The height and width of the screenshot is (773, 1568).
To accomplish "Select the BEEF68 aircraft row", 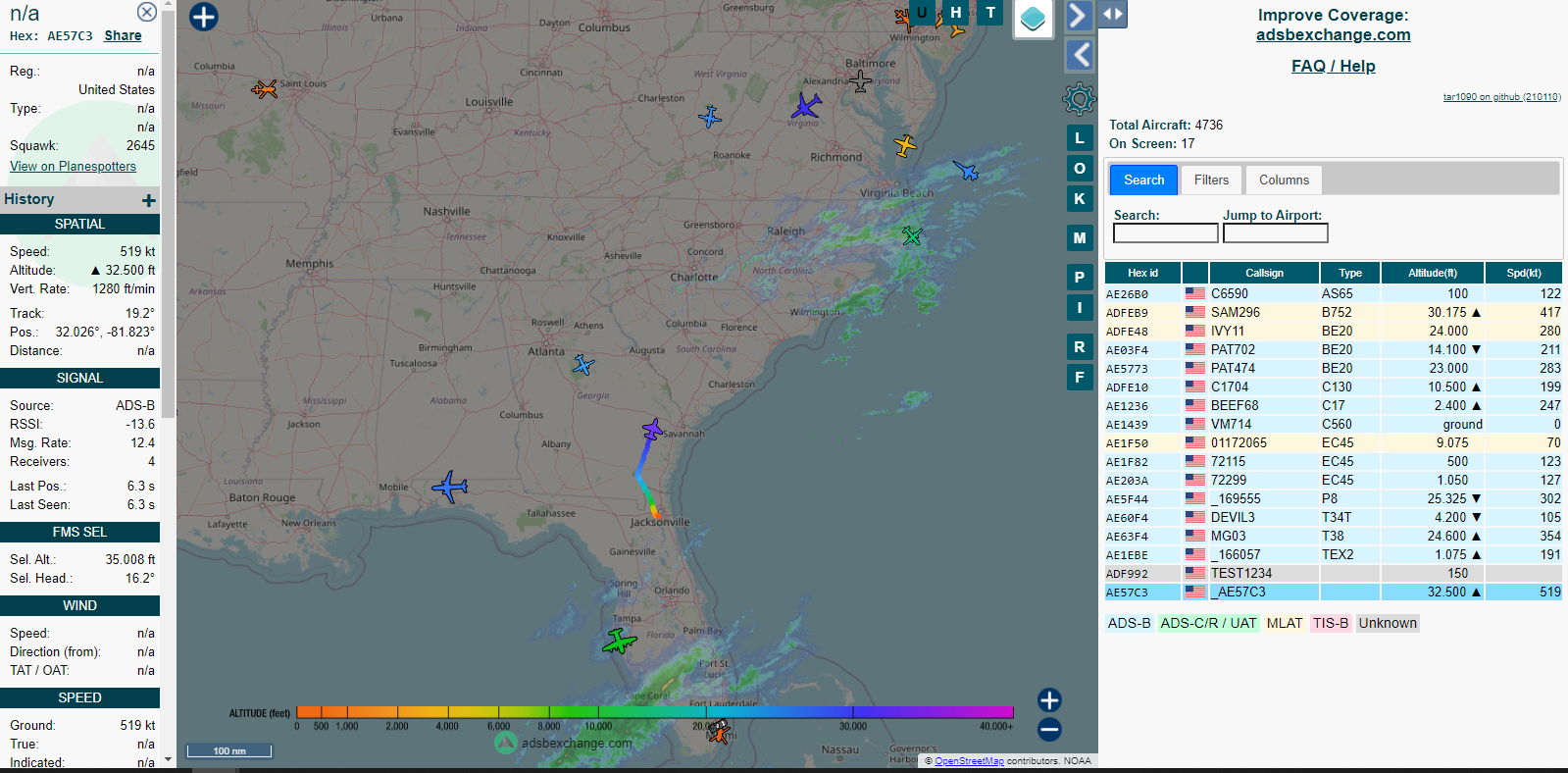I will click(x=1334, y=405).
